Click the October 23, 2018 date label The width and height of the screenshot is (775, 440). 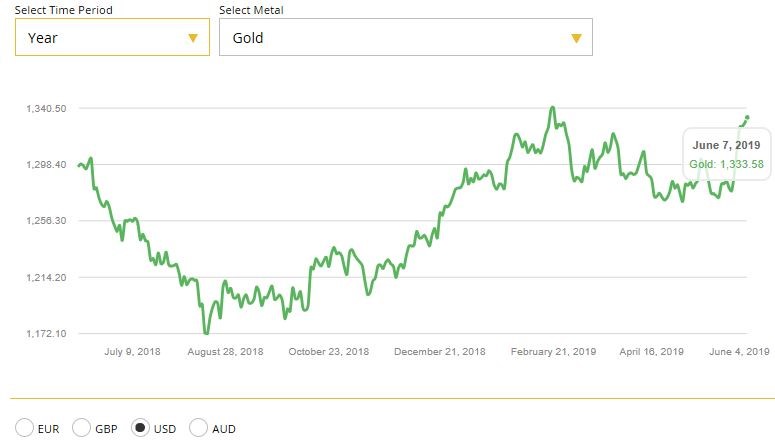[328, 352]
